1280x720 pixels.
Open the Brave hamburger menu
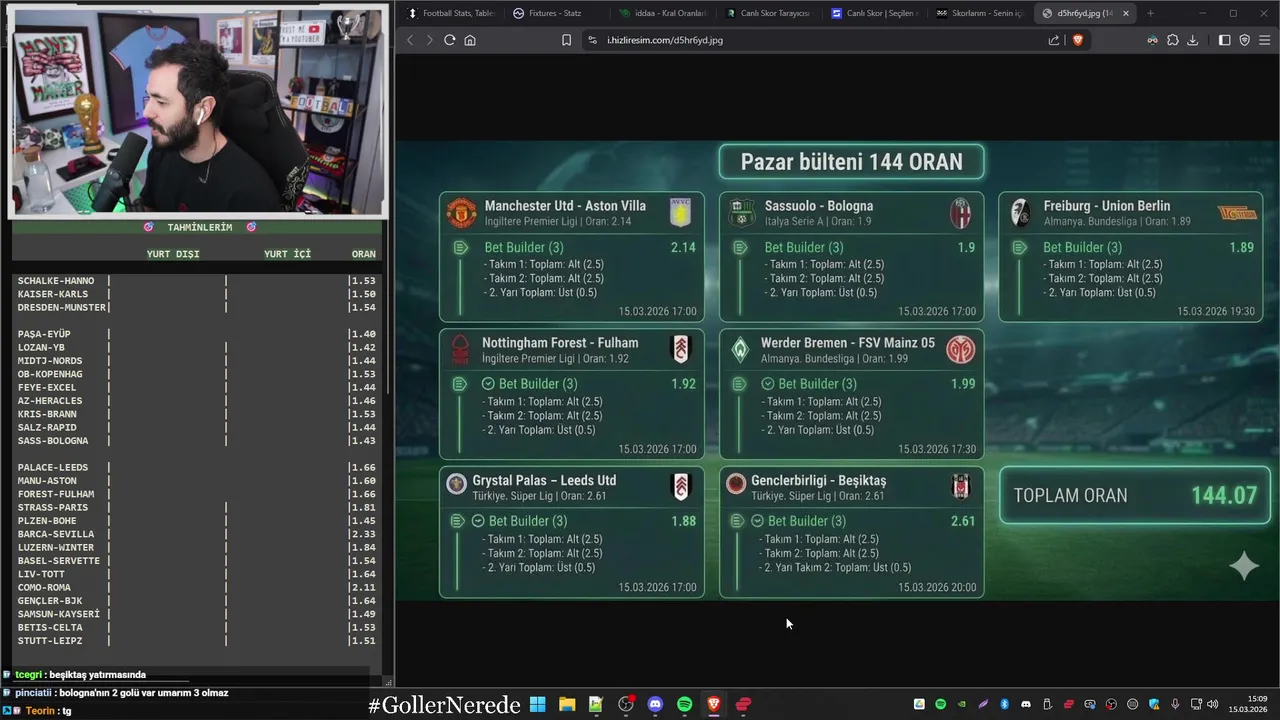pyautogui.click(x=1265, y=40)
